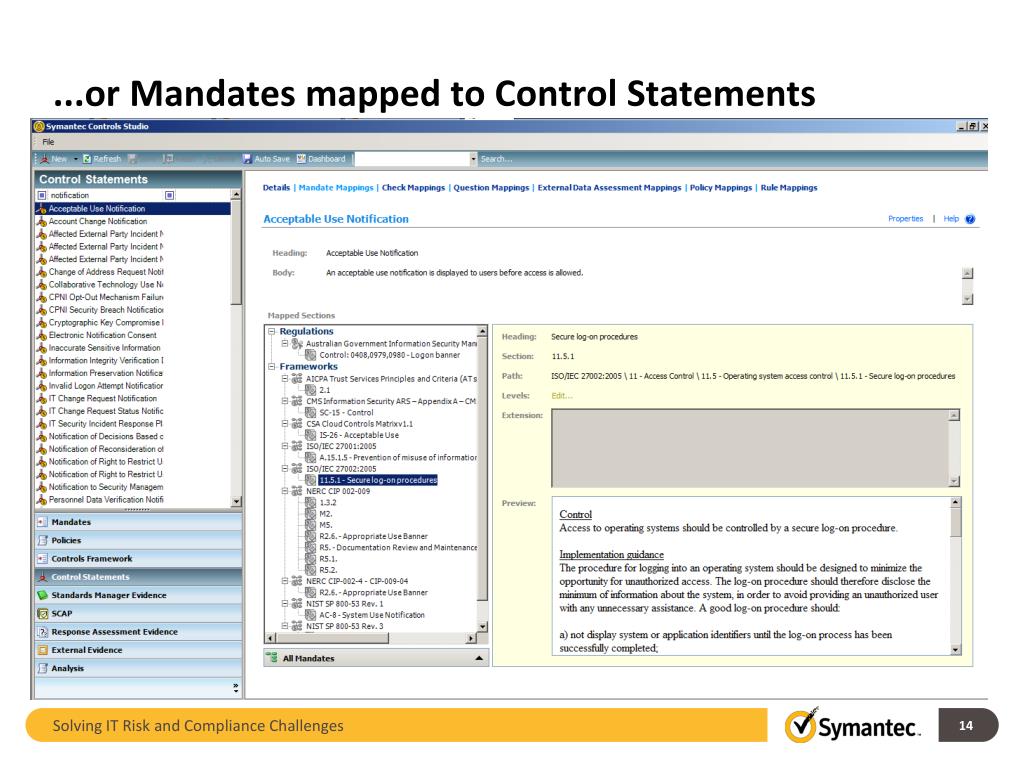Click inside the Extension text box
The height and width of the screenshot is (768, 1024).
tap(750, 448)
